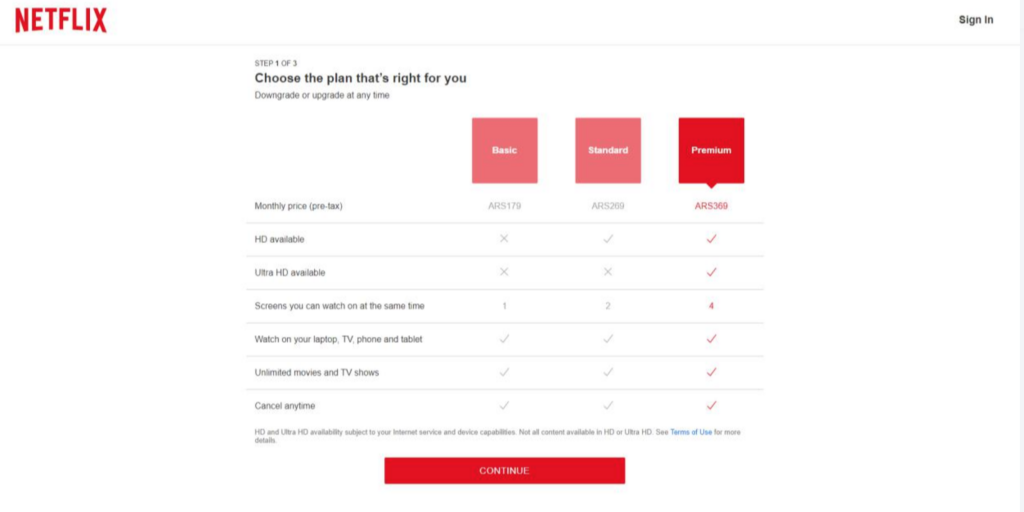Click the ARS269 Standard monthly price
Screen dimensions: 1024x512
[607, 206]
